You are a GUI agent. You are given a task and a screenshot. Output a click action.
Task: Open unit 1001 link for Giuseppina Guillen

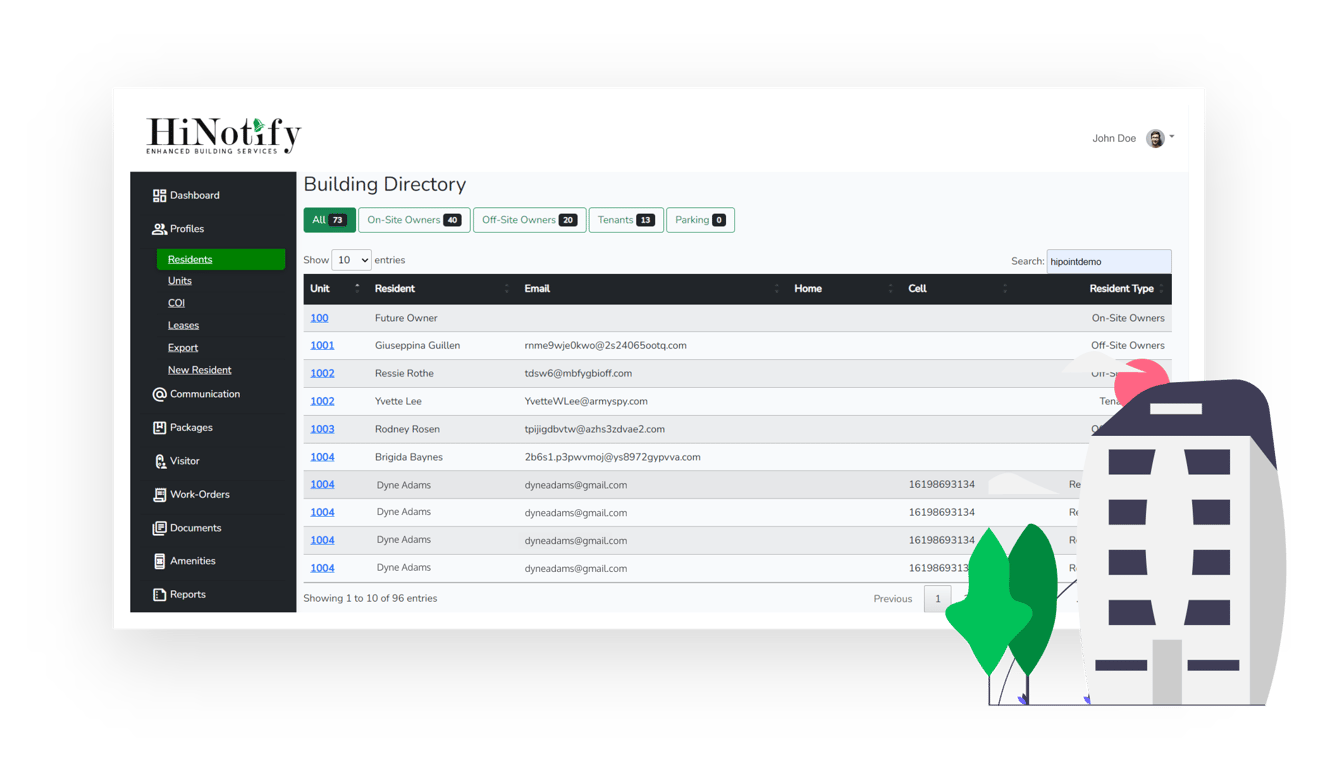click(x=322, y=346)
